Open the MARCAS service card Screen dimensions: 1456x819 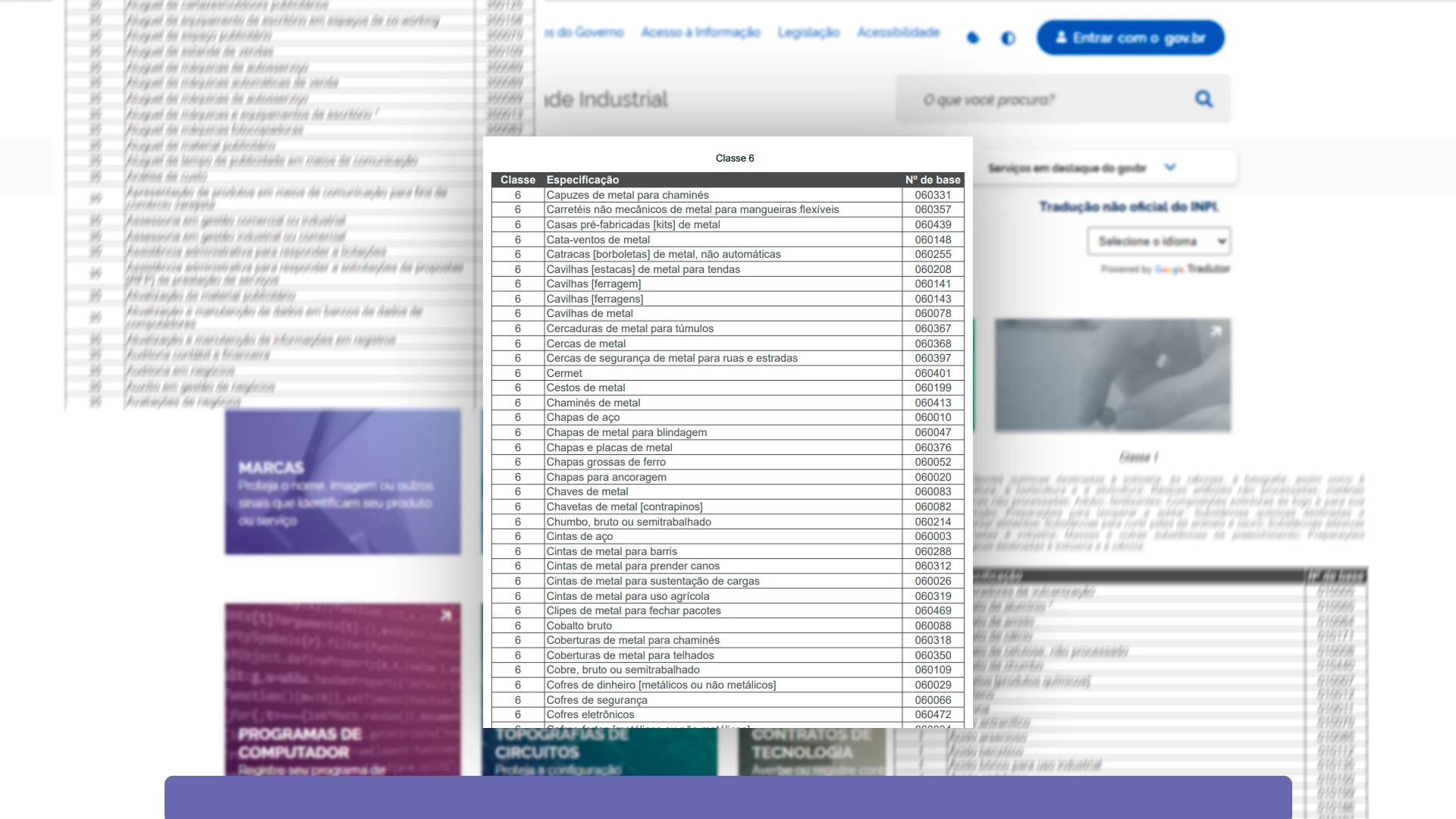[343, 482]
